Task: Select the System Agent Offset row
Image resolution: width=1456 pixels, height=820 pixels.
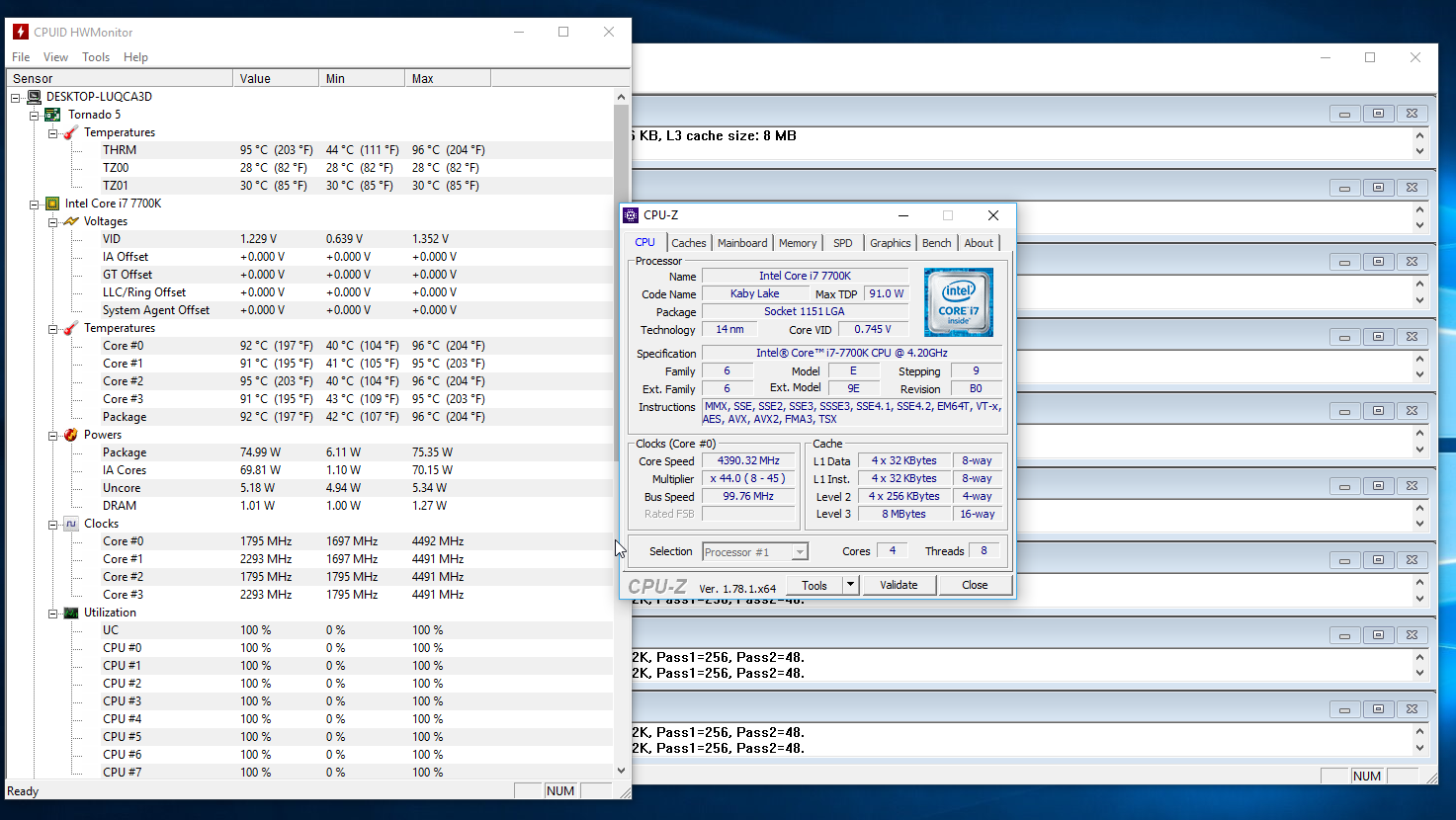Action: point(309,310)
